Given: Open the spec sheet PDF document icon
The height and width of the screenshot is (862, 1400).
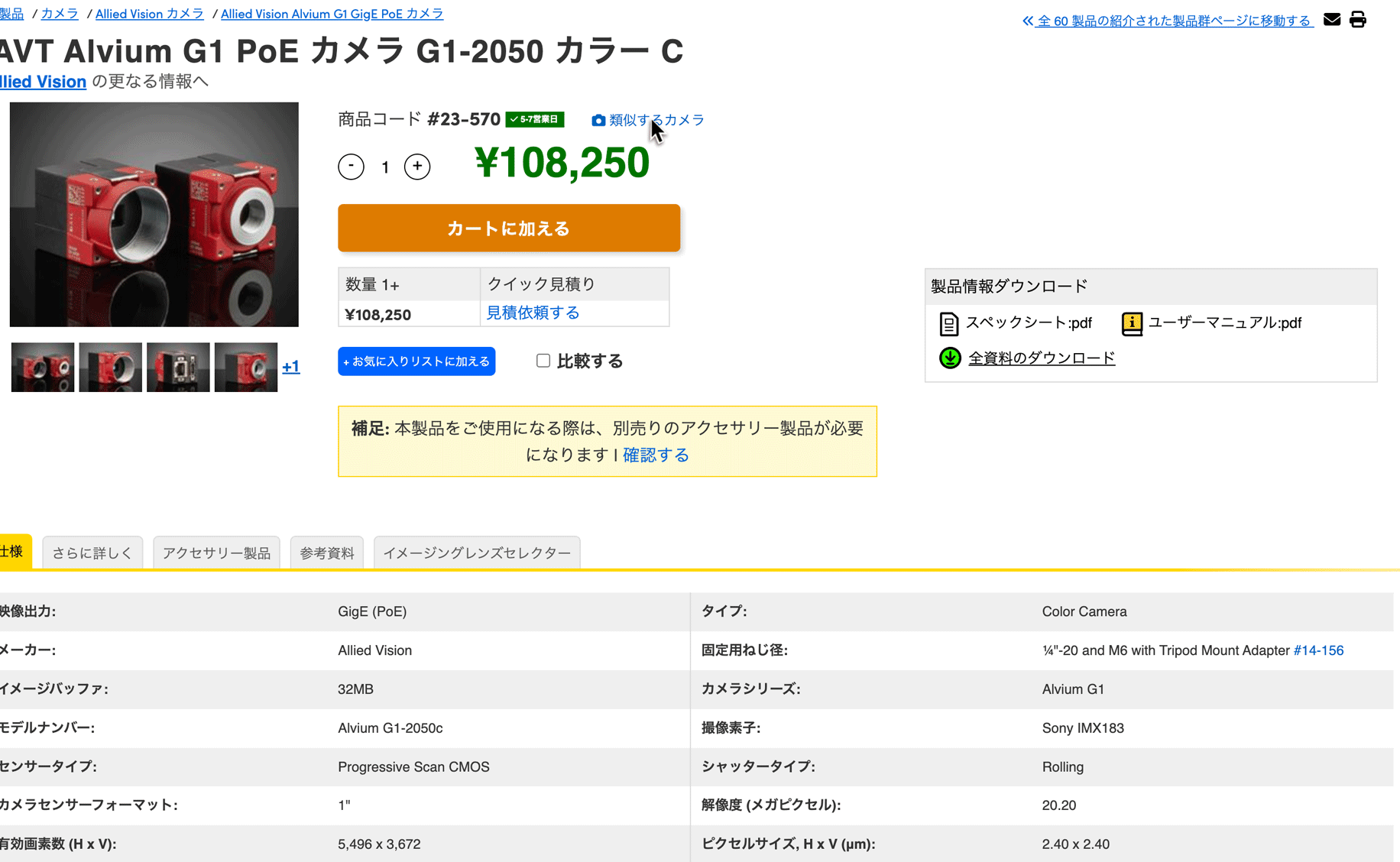Looking at the screenshot, I should (x=948, y=324).
